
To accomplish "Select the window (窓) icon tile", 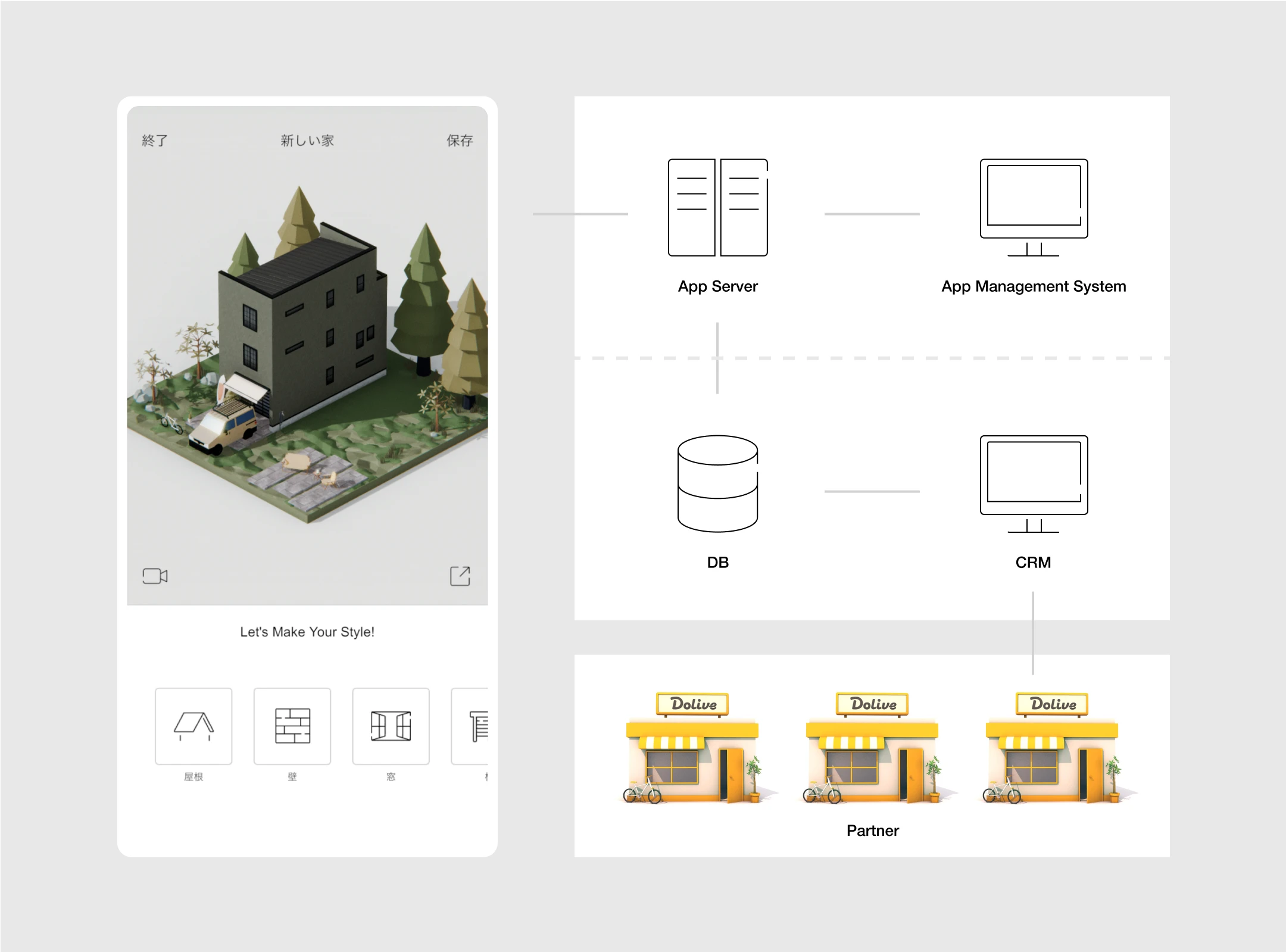I will (x=391, y=726).
